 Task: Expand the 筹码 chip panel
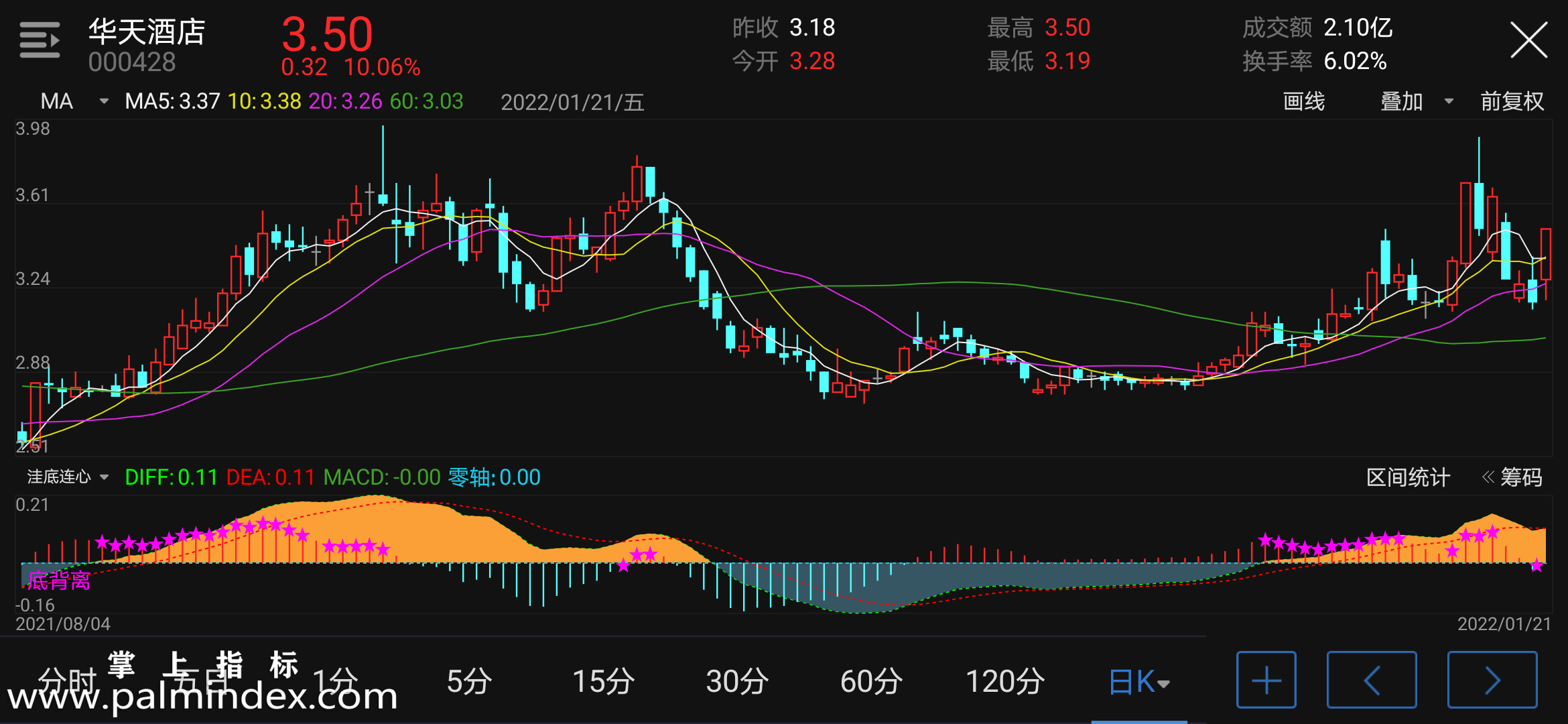coord(1512,477)
